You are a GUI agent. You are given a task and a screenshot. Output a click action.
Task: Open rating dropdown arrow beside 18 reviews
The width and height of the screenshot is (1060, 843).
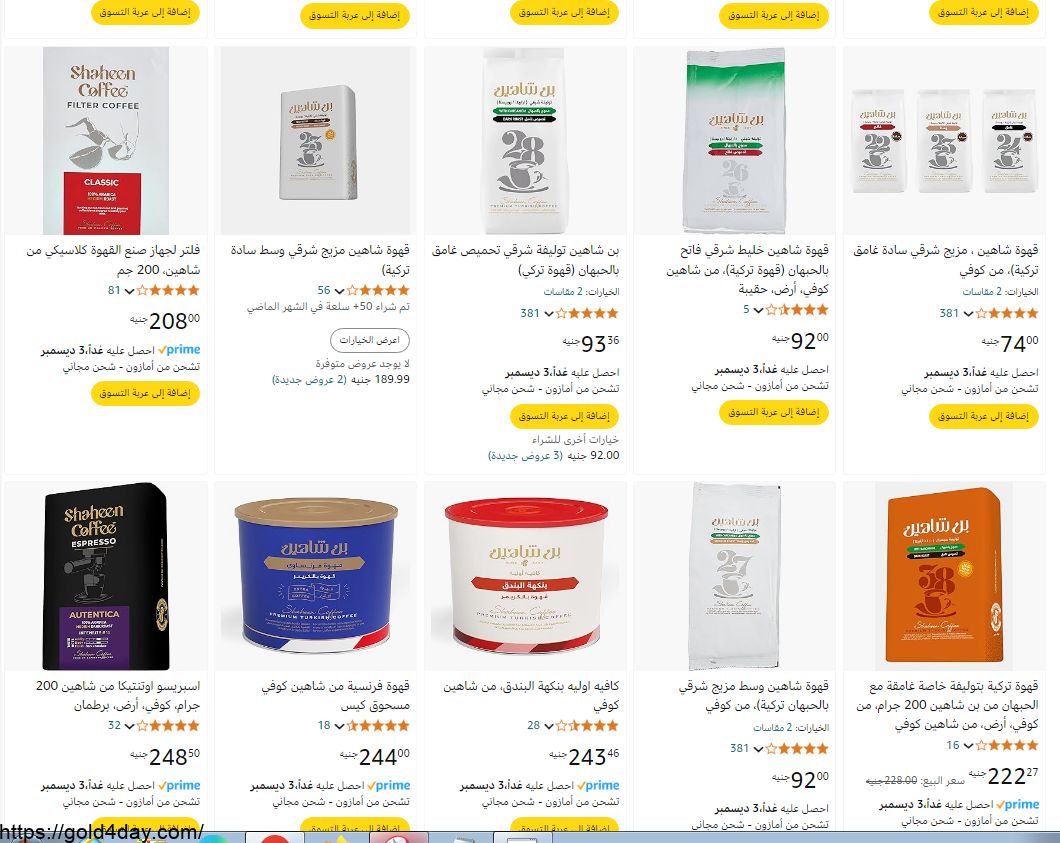[339, 726]
